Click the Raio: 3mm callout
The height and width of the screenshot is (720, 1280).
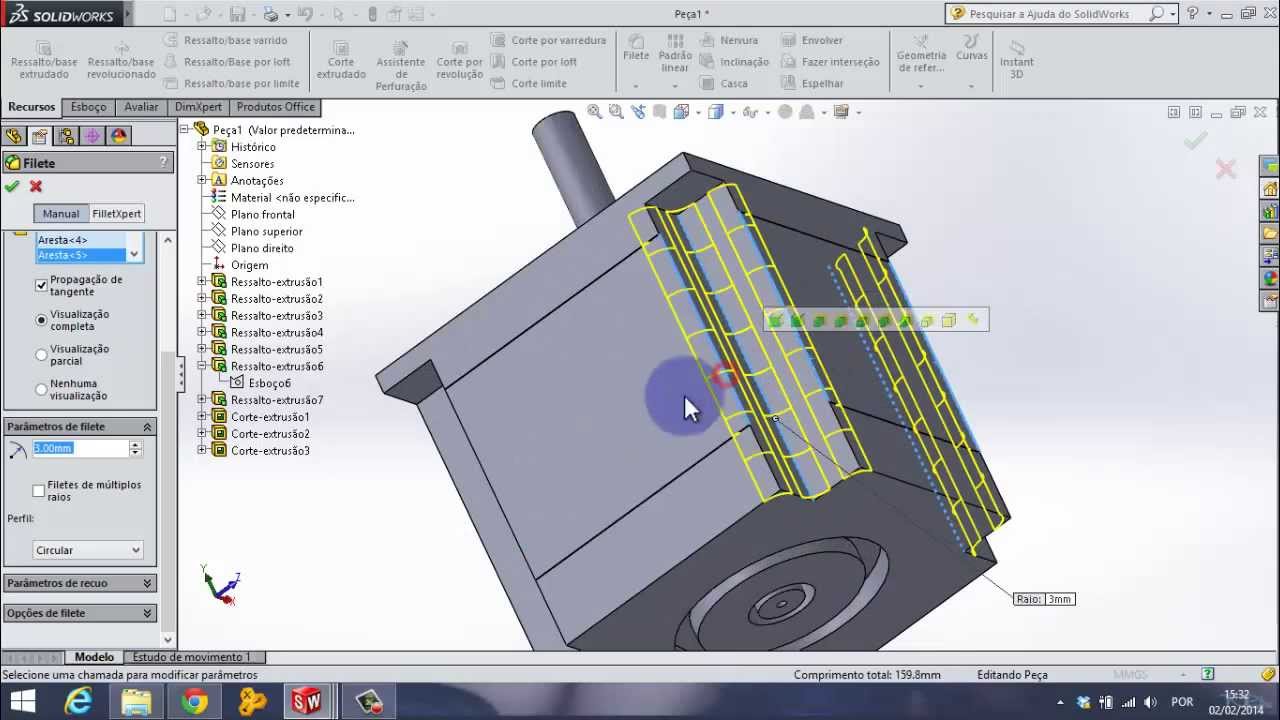click(x=1044, y=599)
